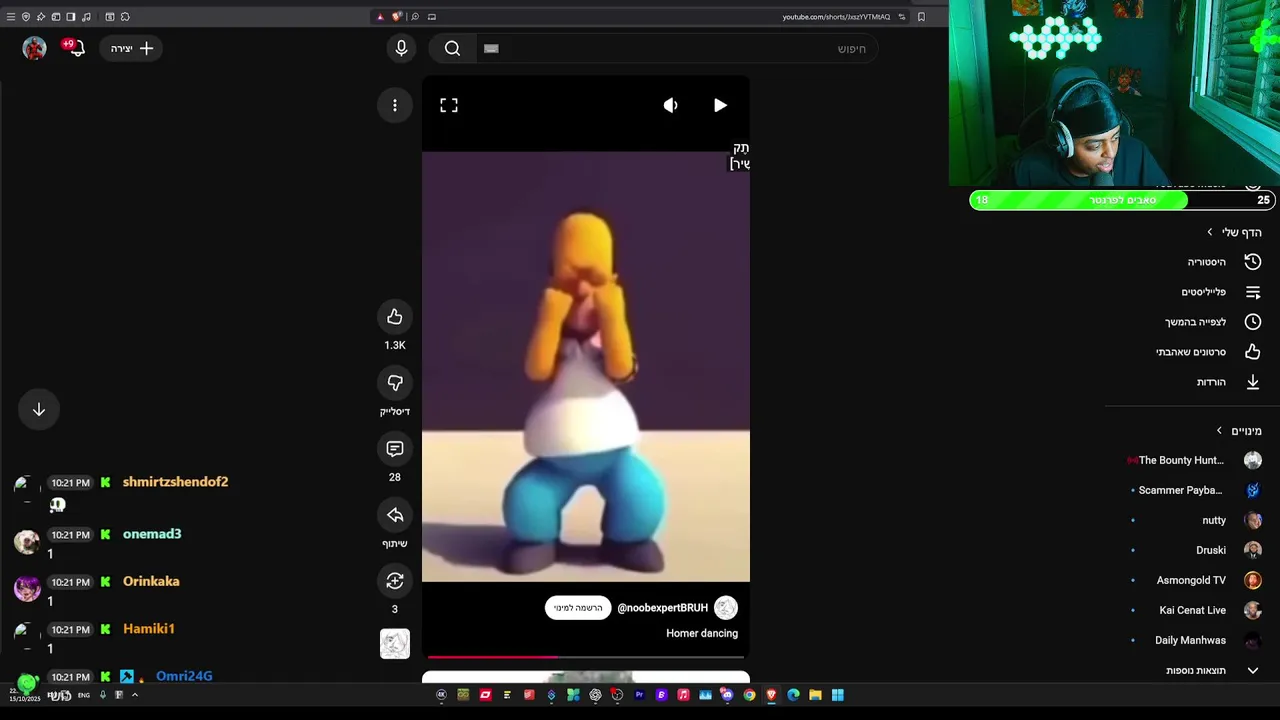Open noobexpertBRUH channel avatar

[726, 608]
